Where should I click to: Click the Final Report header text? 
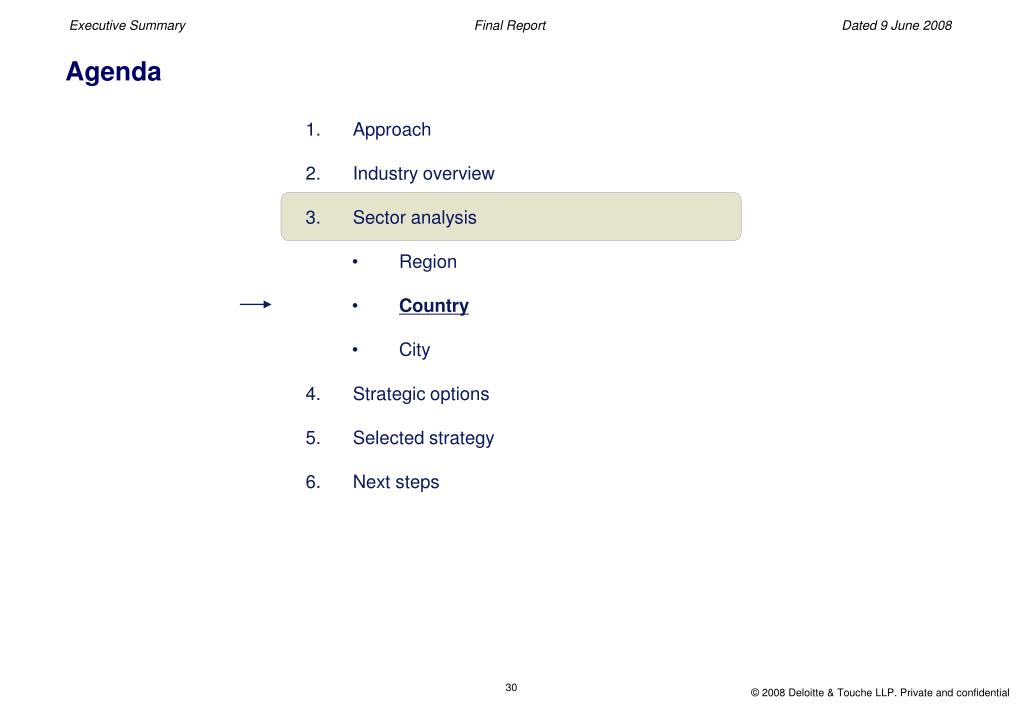[510, 25]
